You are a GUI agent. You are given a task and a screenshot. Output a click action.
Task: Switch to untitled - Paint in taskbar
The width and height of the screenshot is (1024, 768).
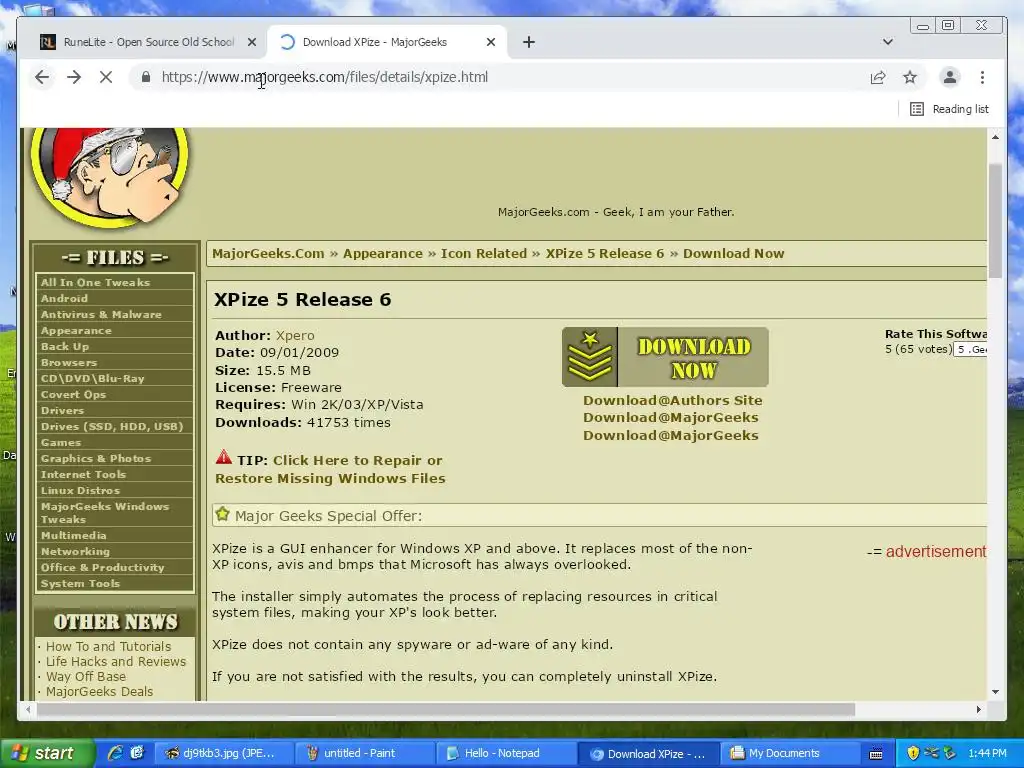pos(363,754)
